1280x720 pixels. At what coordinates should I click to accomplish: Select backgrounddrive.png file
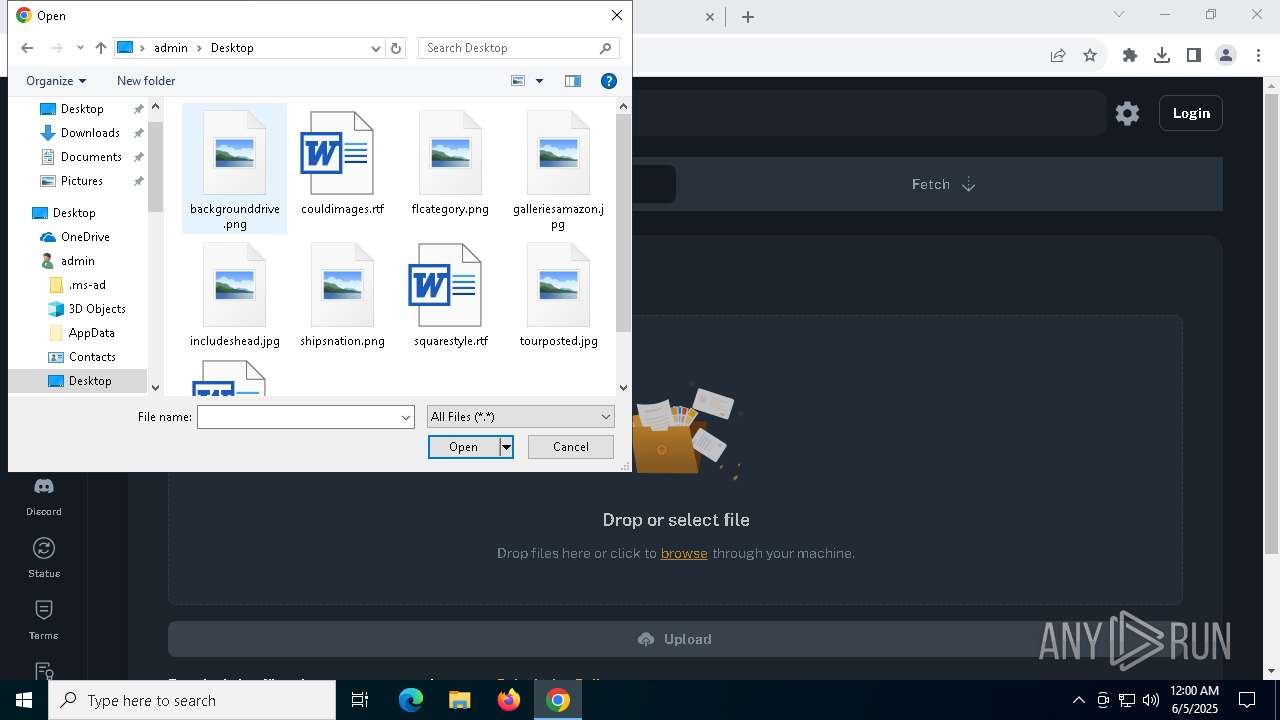[235, 169]
